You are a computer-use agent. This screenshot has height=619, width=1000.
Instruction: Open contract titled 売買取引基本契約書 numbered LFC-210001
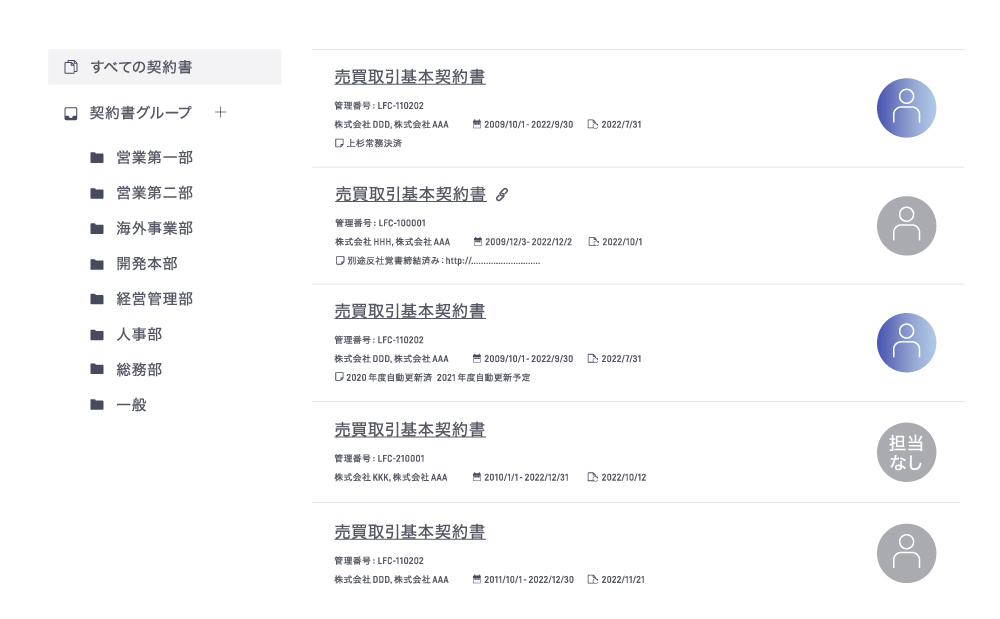(x=410, y=430)
